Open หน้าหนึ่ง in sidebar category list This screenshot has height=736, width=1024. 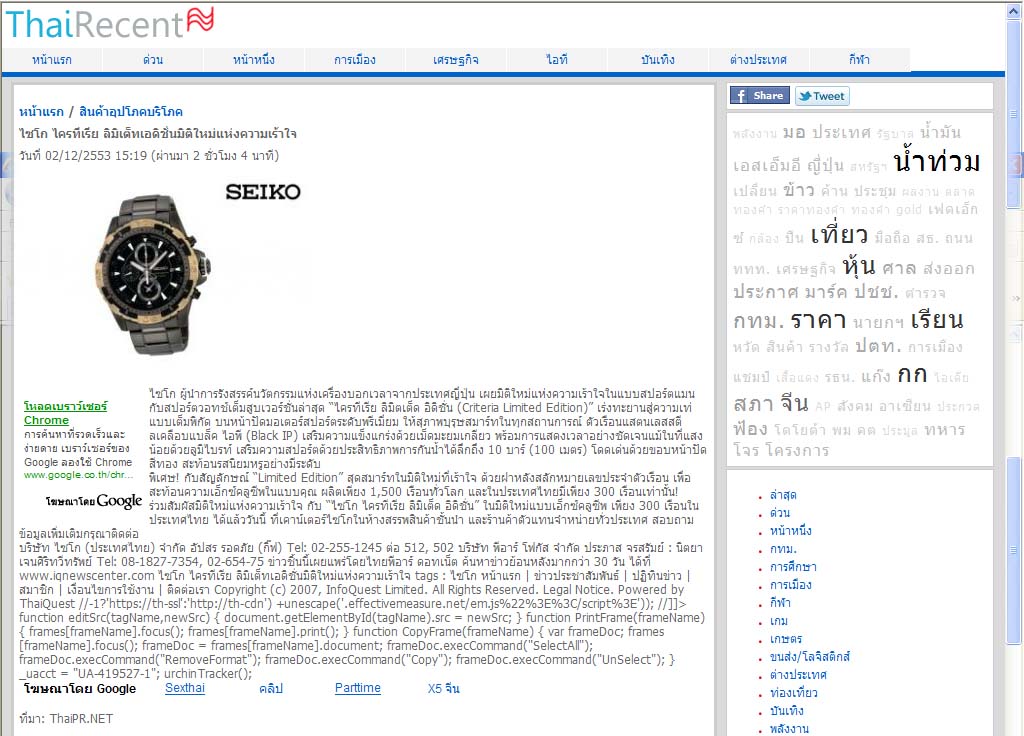(x=791, y=531)
